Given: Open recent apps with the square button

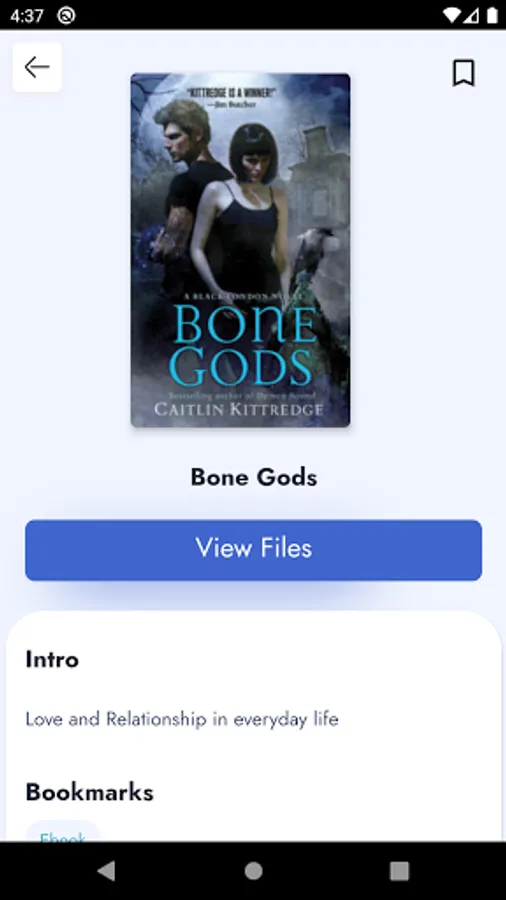Looking at the screenshot, I should (399, 871).
